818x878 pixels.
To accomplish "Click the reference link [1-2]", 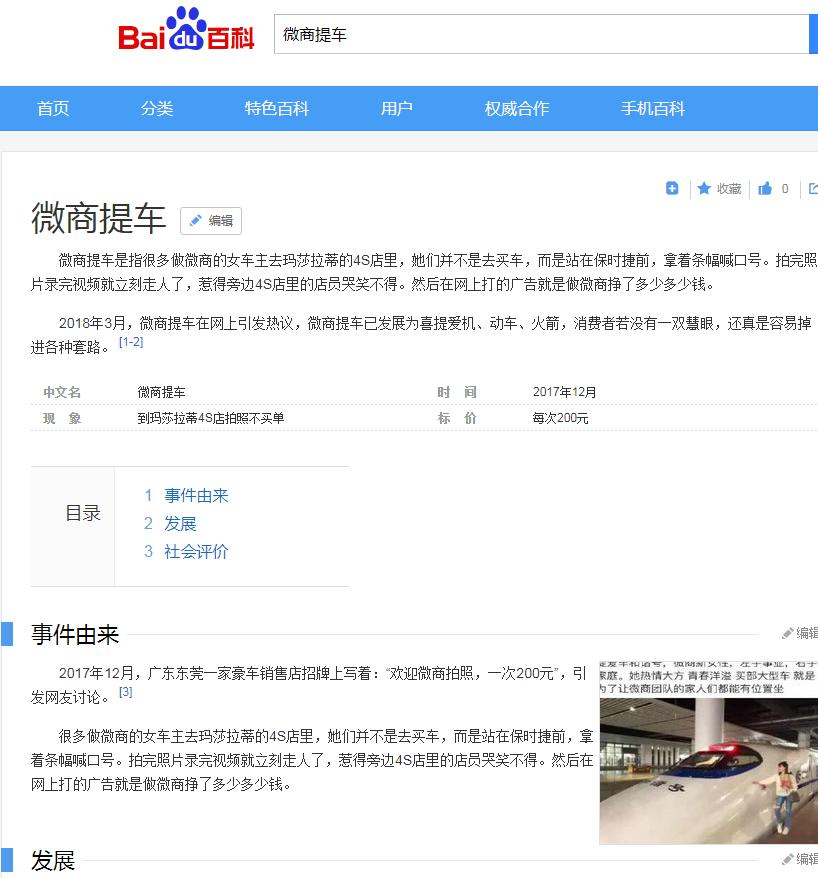I will pos(132,340).
